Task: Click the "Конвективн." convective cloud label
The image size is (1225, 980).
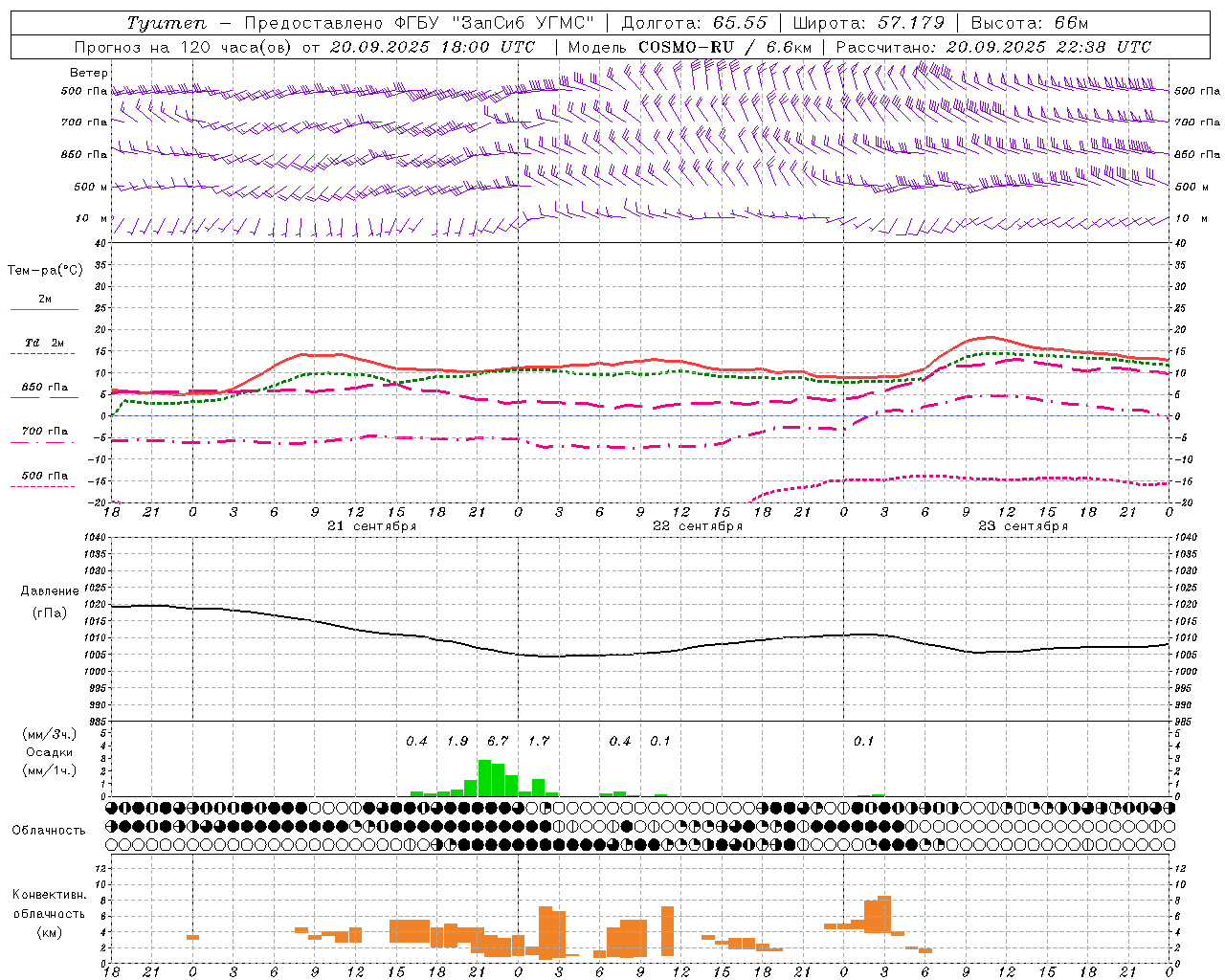Action: [x=49, y=895]
